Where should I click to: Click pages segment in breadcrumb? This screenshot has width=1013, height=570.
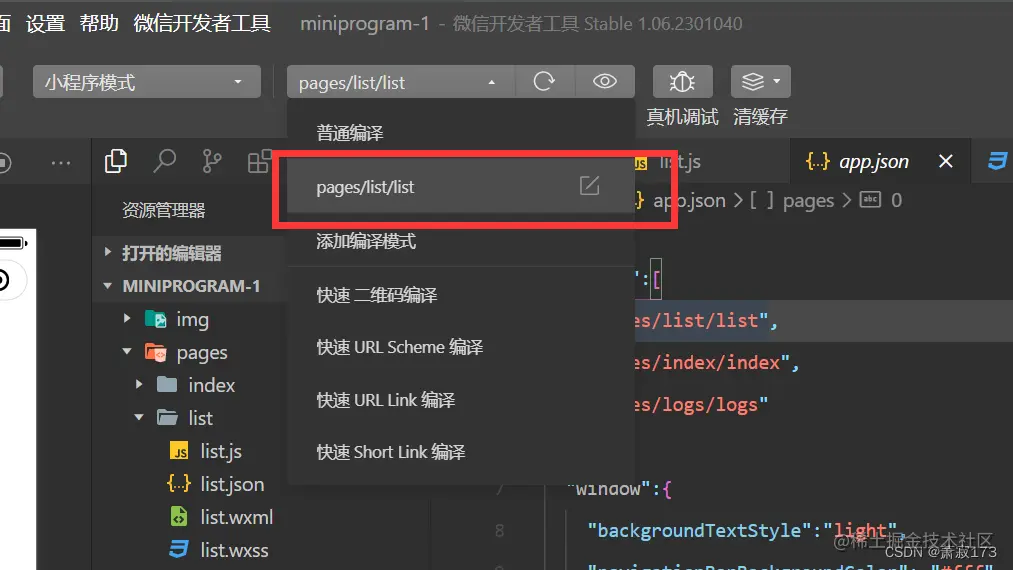point(808,200)
